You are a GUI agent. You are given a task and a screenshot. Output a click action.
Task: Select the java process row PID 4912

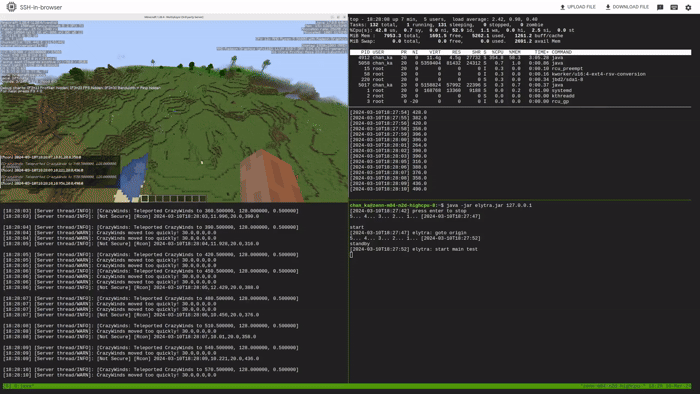(x=520, y=58)
